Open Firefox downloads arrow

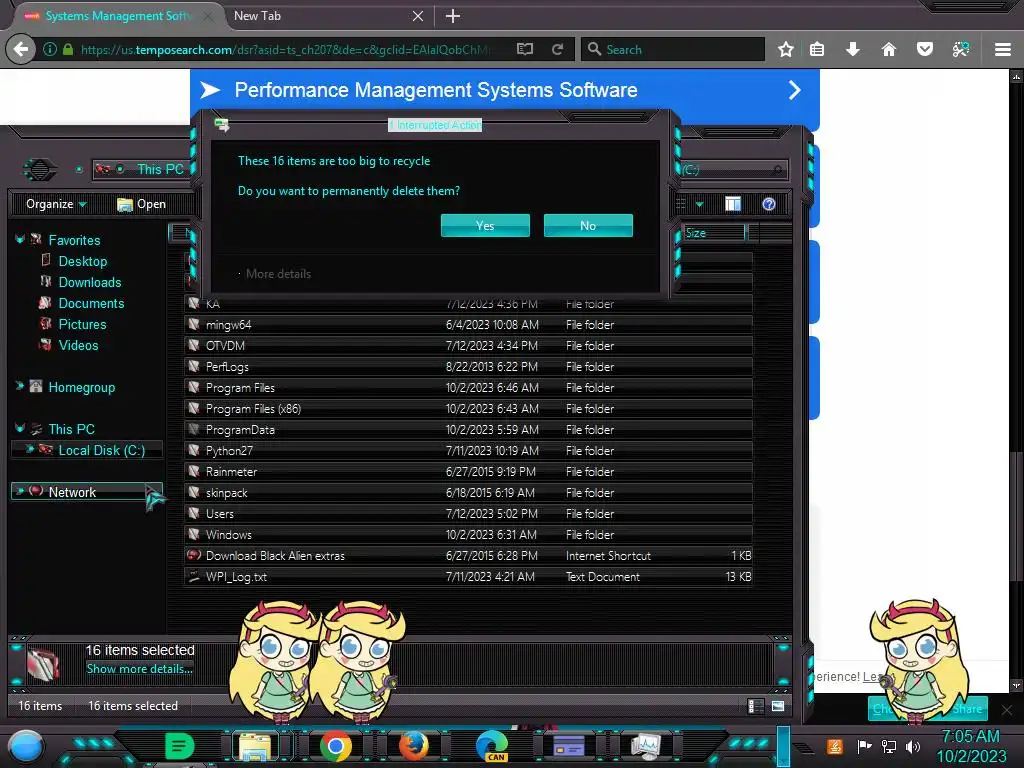coord(852,49)
